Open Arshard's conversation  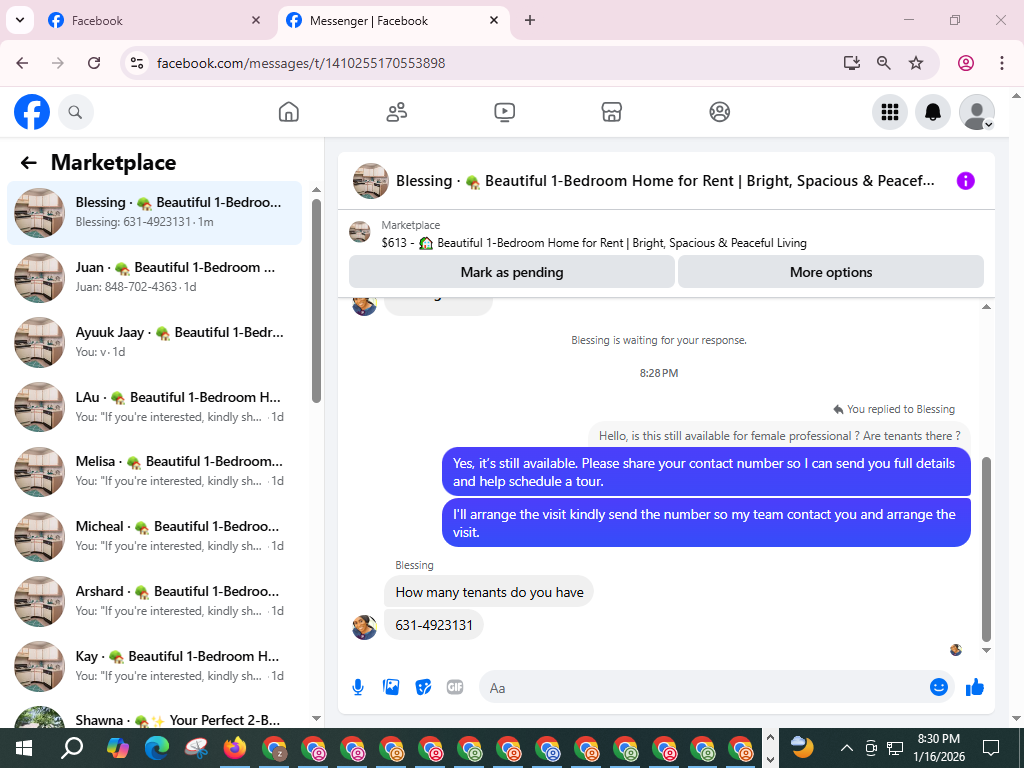pyautogui.click(x=155, y=601)
